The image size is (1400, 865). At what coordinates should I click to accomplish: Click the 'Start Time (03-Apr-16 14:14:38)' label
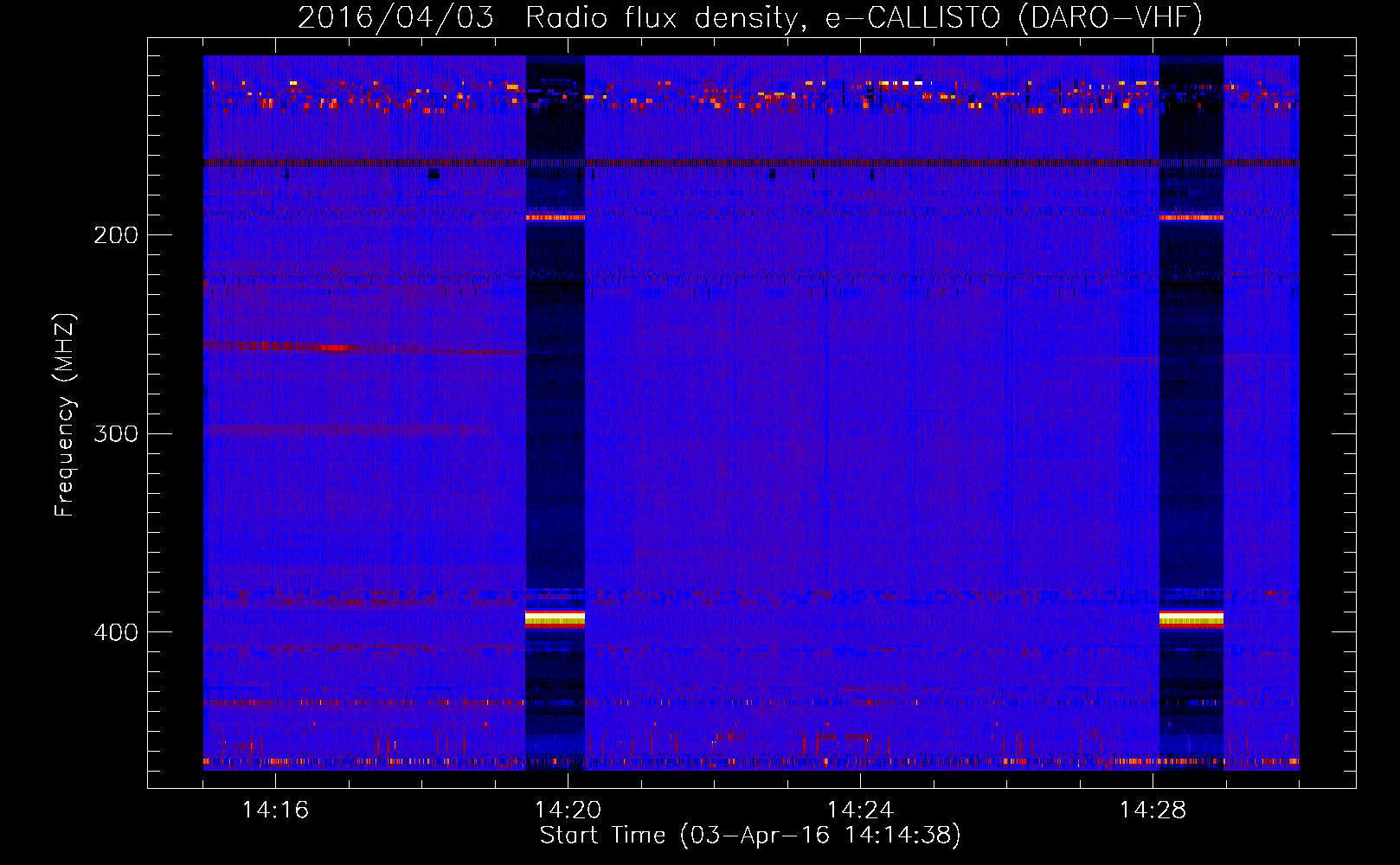pos(750,835)
